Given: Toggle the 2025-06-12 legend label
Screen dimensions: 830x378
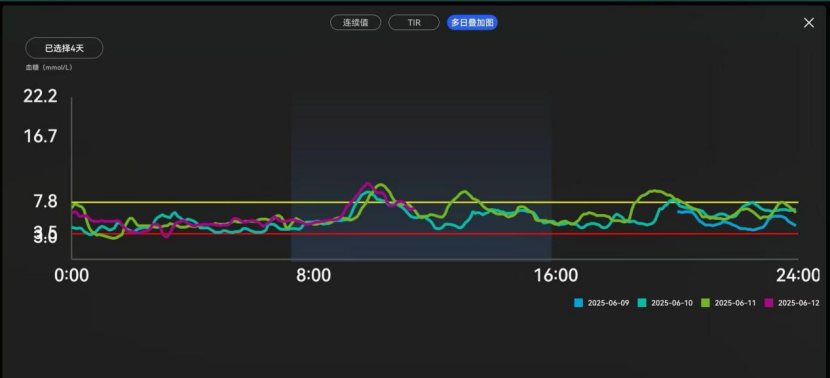Looking at the screenshot, I should (799, 303).
